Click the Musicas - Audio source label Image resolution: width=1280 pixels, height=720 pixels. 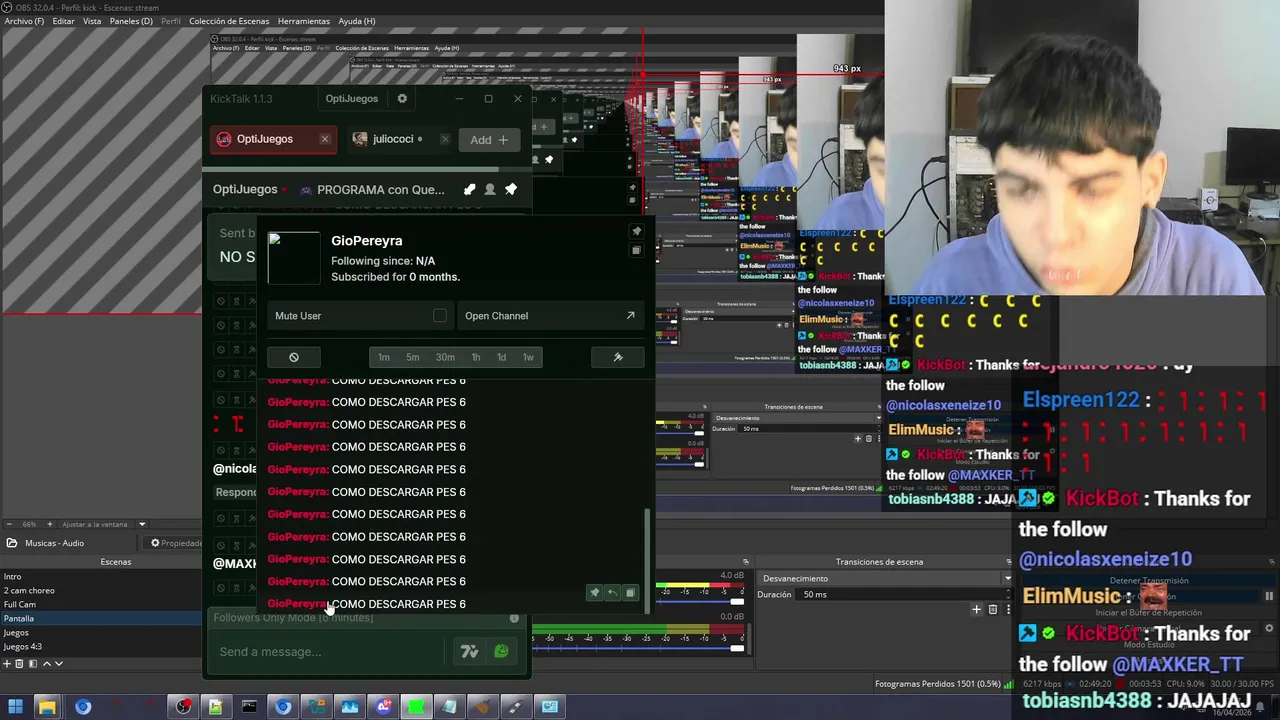click(54, 543)
